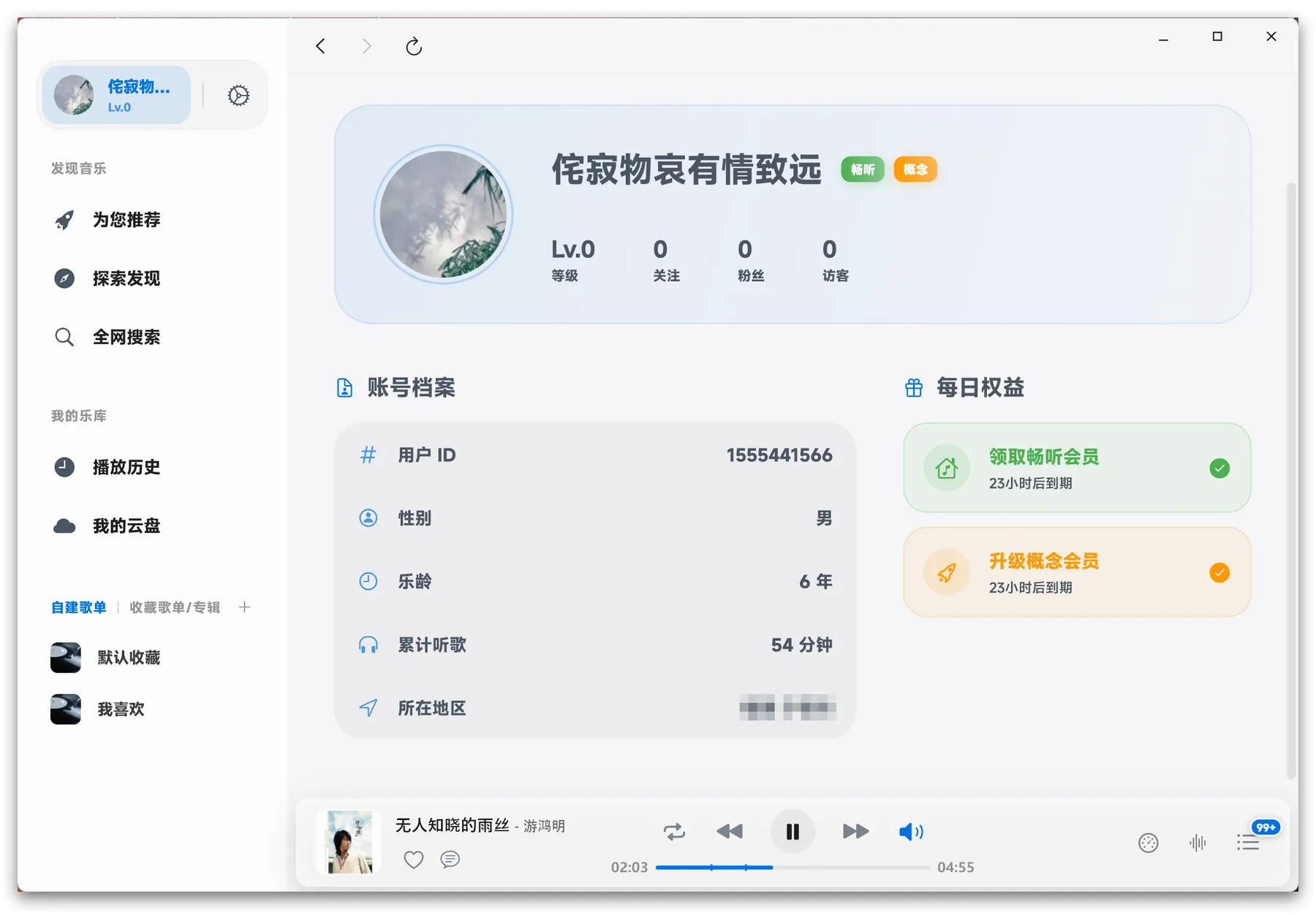The image size is (1316, 915).
Task: Go back with the left arrow
Action: click(x=320, y=47)
